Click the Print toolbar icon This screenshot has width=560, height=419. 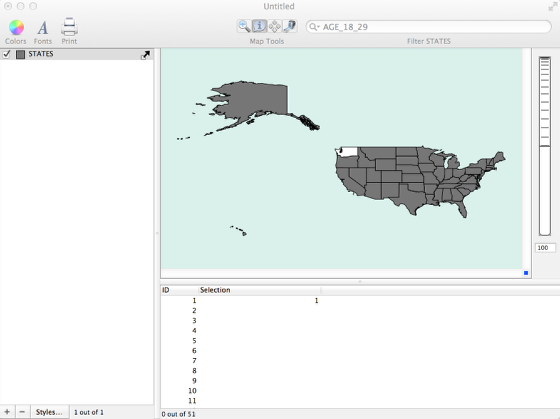pos(69,27)
